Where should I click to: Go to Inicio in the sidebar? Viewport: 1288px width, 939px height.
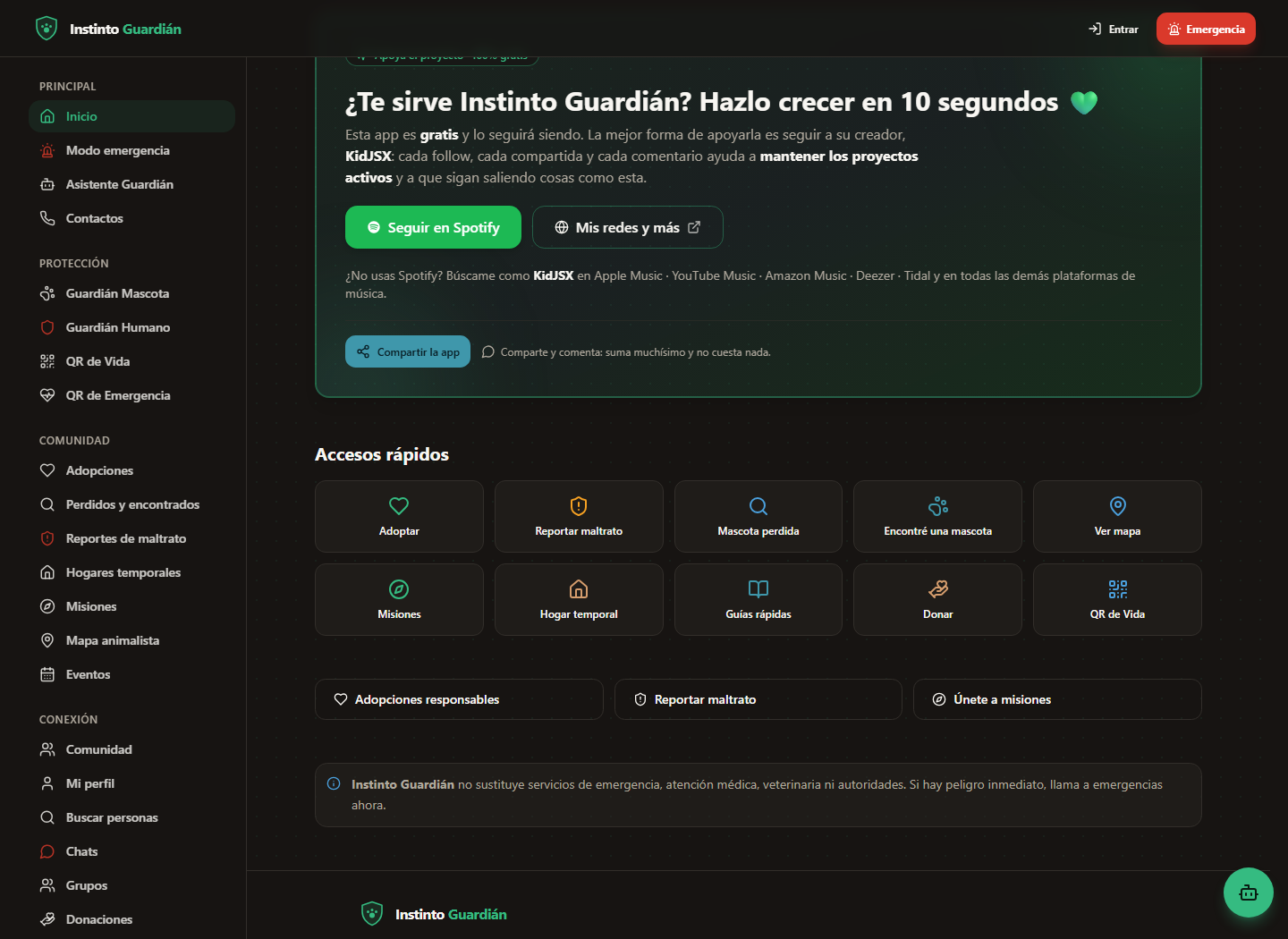pos(131,116)
